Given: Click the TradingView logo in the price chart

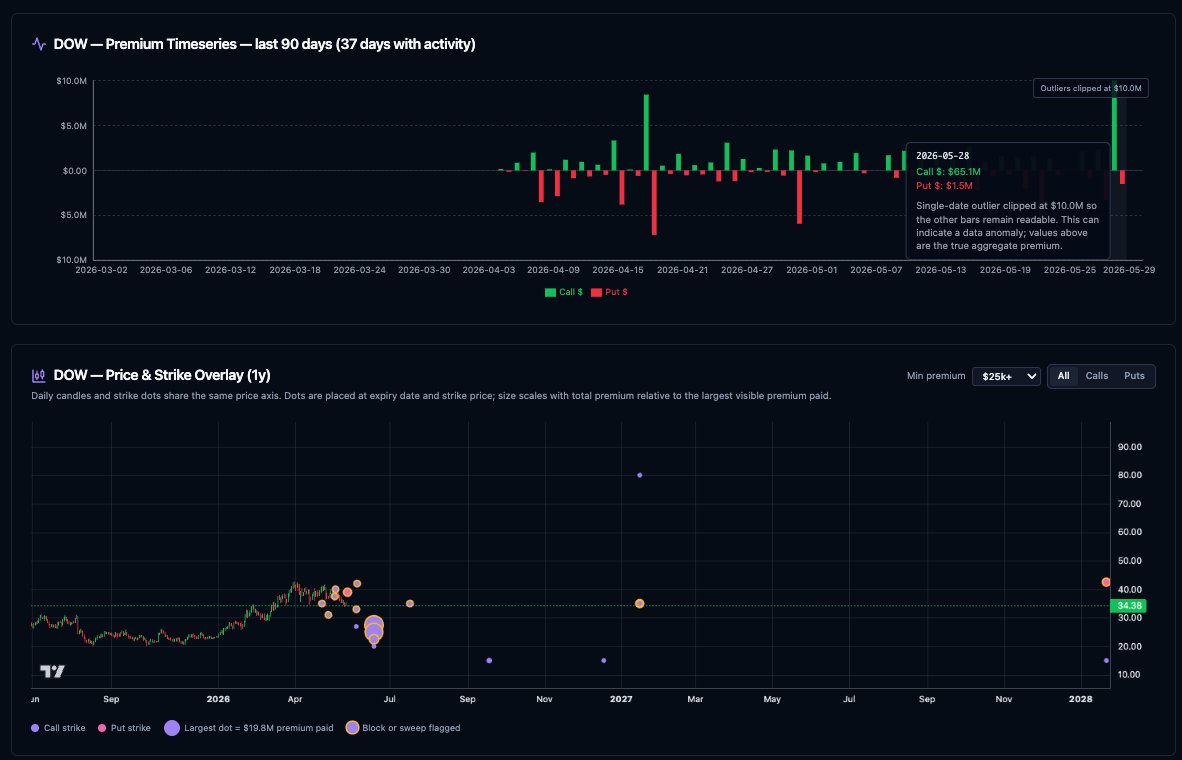Looking at the screenshot, I should pyautogui.click(x=53, y=671).
